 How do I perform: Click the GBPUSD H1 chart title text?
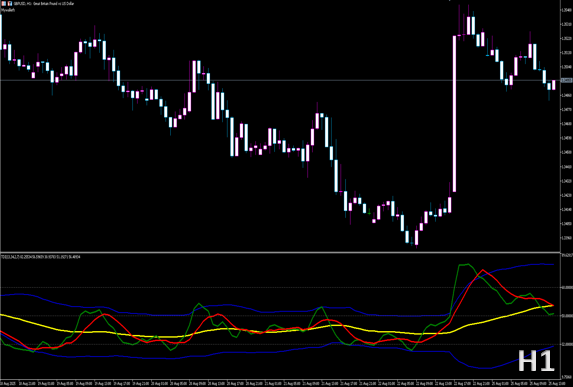coord(43,3)
